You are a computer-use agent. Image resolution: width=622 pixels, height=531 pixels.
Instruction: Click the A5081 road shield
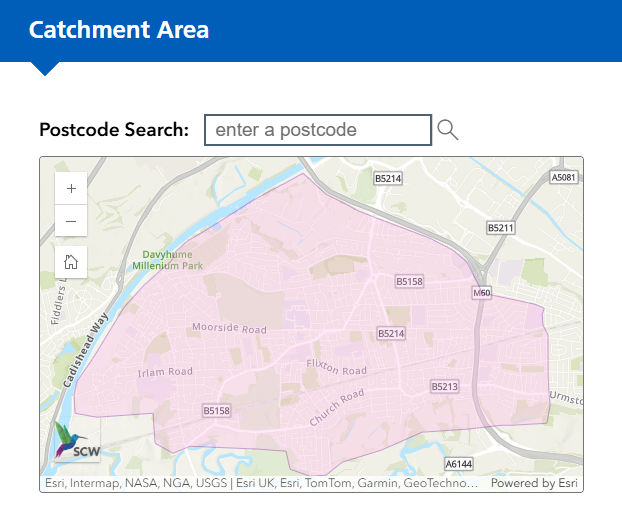click(564, 178)
